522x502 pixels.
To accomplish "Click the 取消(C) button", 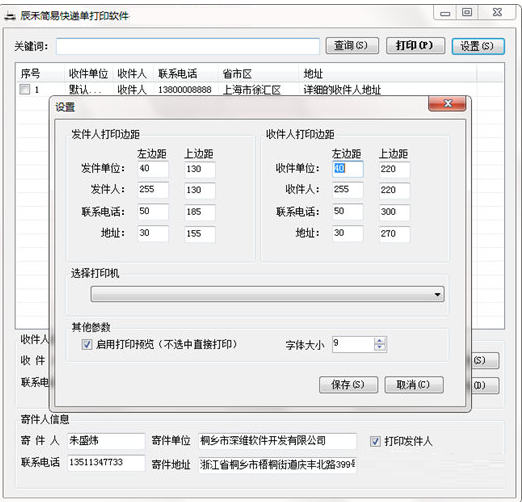I will click(414, 385).
